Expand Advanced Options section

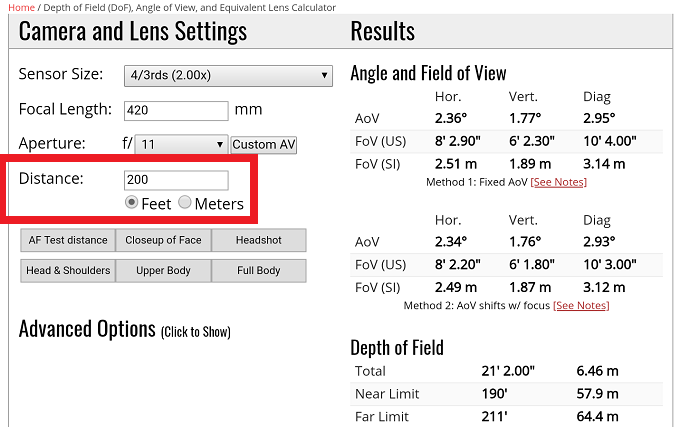point(125,330)
